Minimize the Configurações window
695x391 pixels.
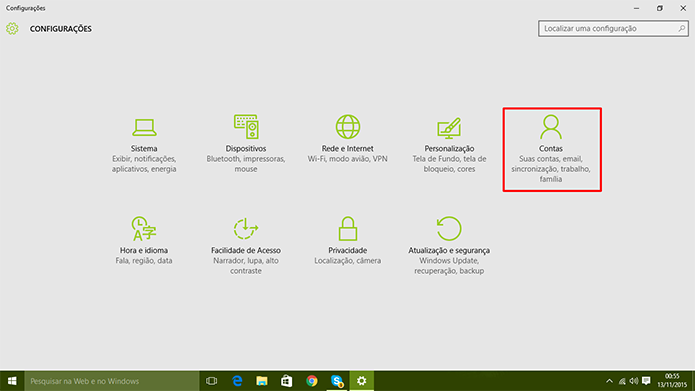[x=636, y=8]
